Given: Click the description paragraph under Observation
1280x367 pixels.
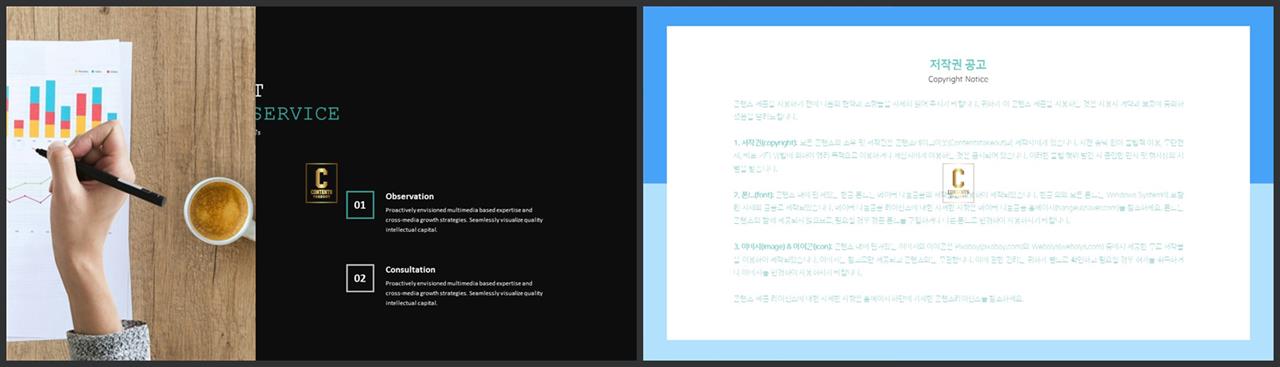Looking at the screenshot, I should 464,220.
